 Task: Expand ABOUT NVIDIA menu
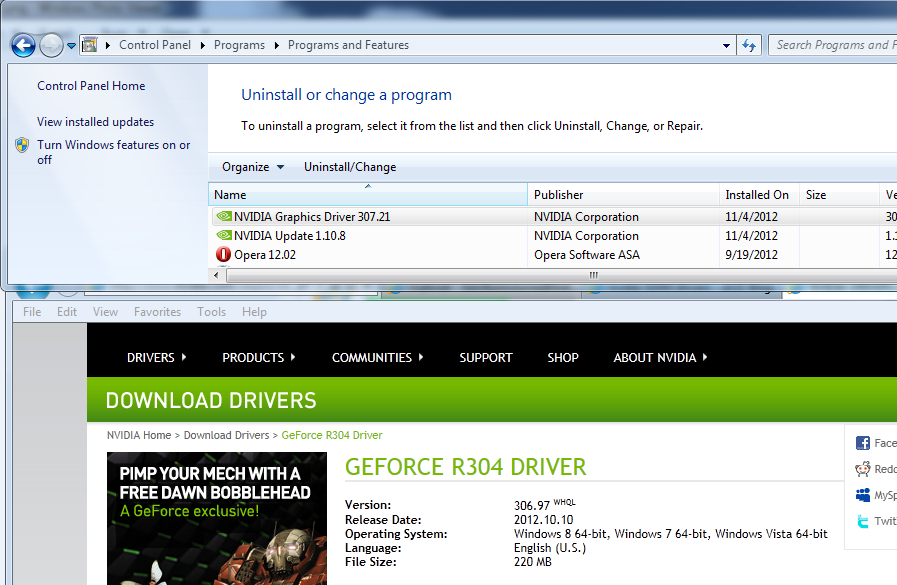pos(660,357)
